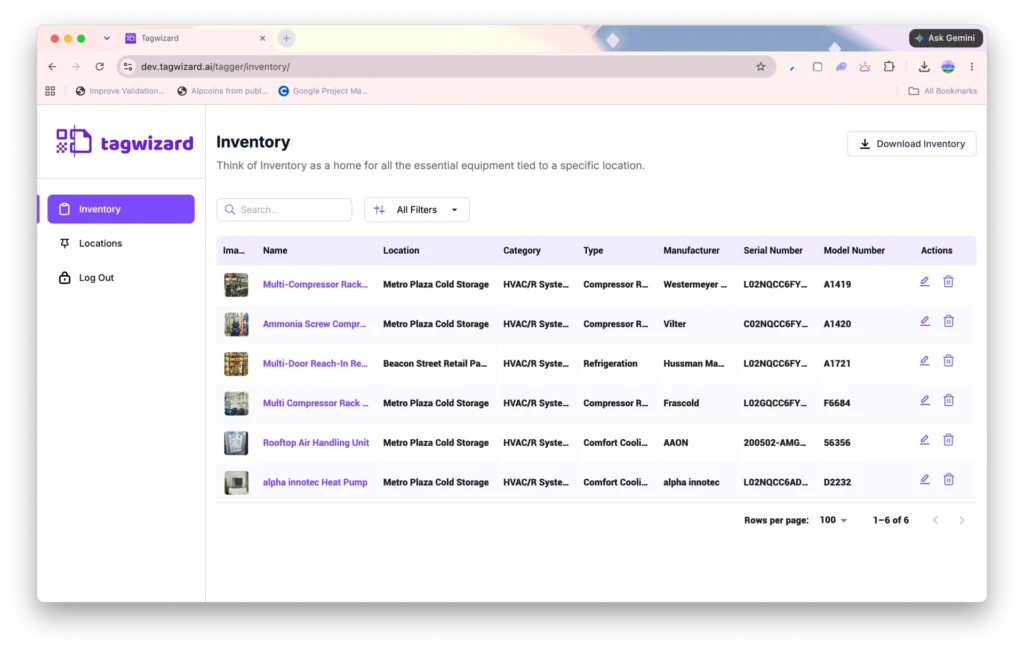Viewport: 1024px width, 651px height.
Task: Go forward in browser history
Action: tap(76, 67)
